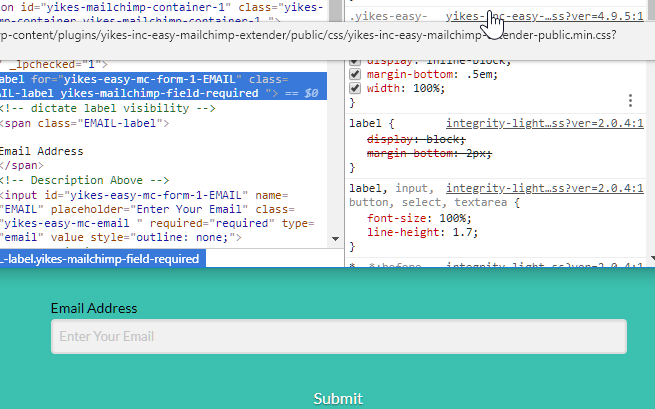
Task: Click the Description Above comment line
Action: click(84, 180)
